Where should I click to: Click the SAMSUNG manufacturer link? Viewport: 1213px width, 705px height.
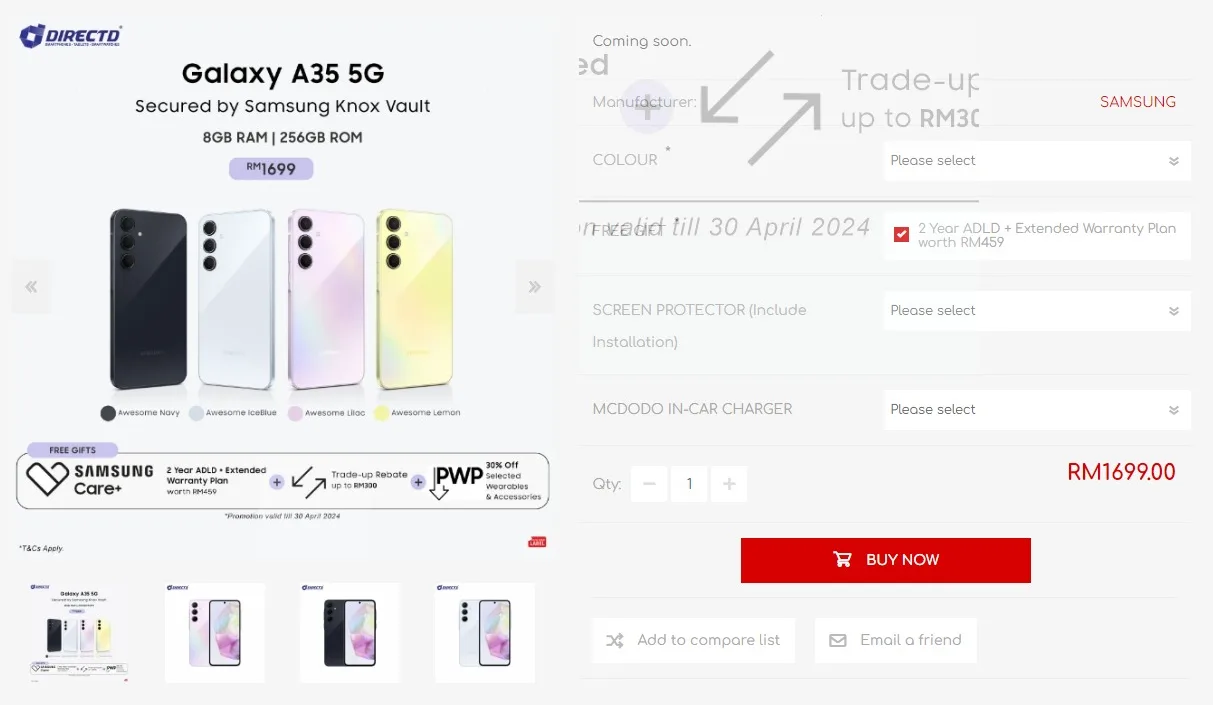pos(1138,102)
